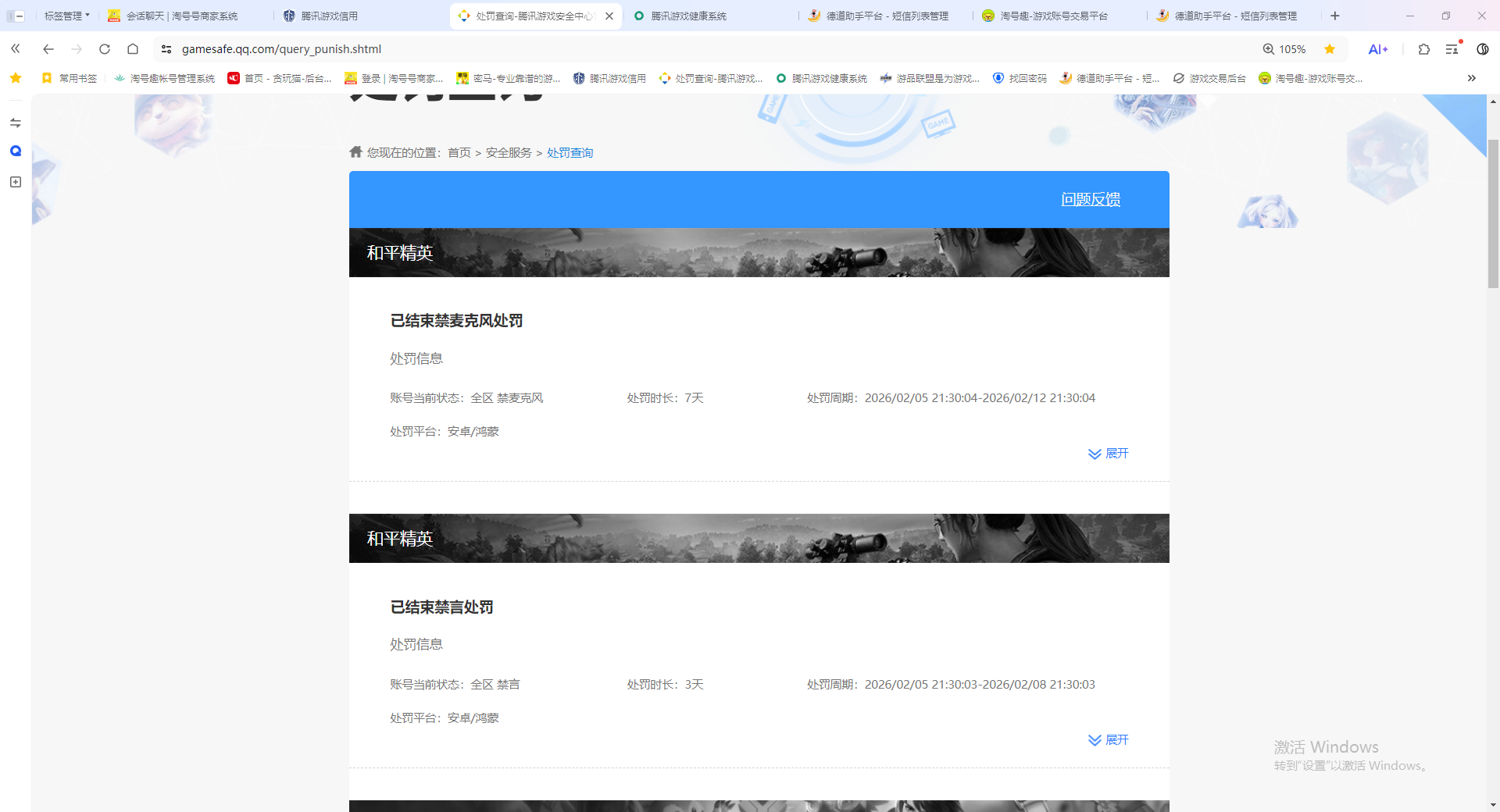The image size is (1500, 812).
Task: Open the 德道助手平台 bookmark
Action: pyautogui.click(x=1111, y=78)
